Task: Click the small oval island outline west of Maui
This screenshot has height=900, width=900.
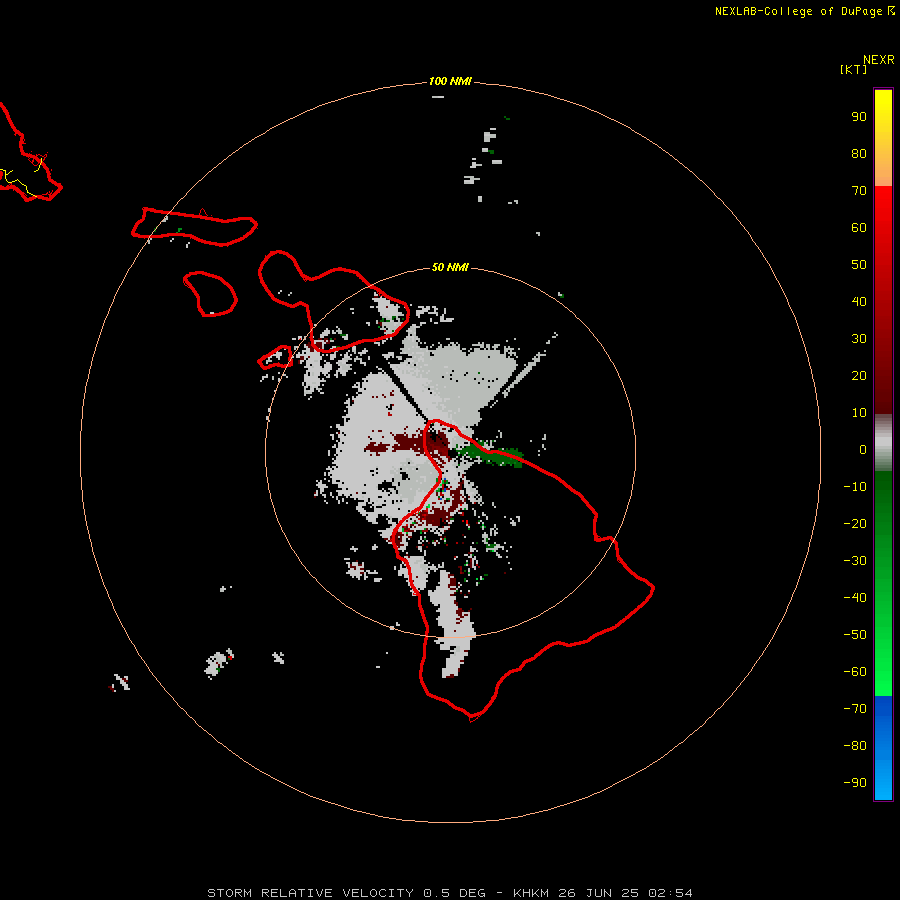Action: pos(210,294)
